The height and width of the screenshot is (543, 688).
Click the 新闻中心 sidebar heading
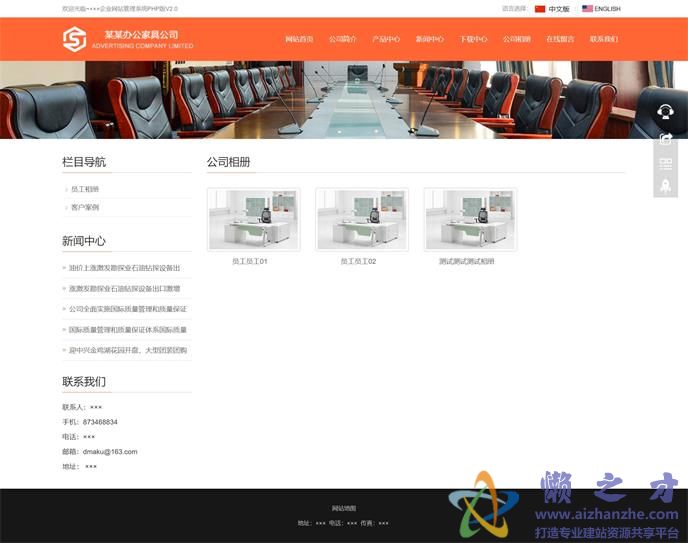(84, 241)
